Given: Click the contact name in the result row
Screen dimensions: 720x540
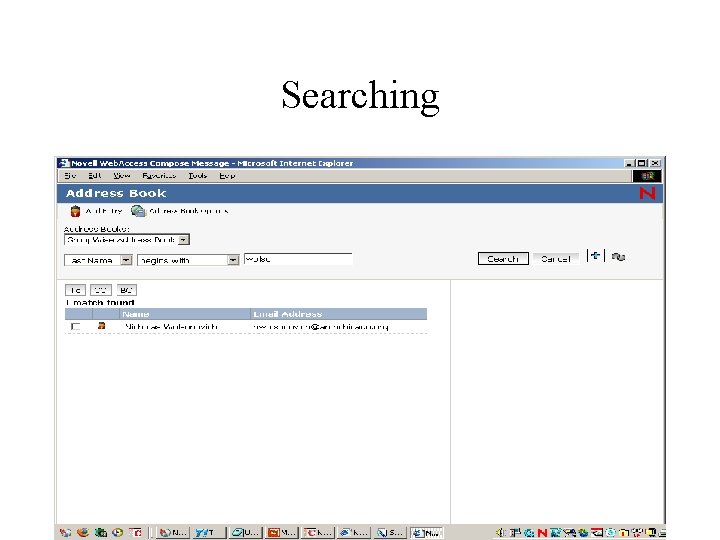Looking at the screenshot, I should (171, 326).
